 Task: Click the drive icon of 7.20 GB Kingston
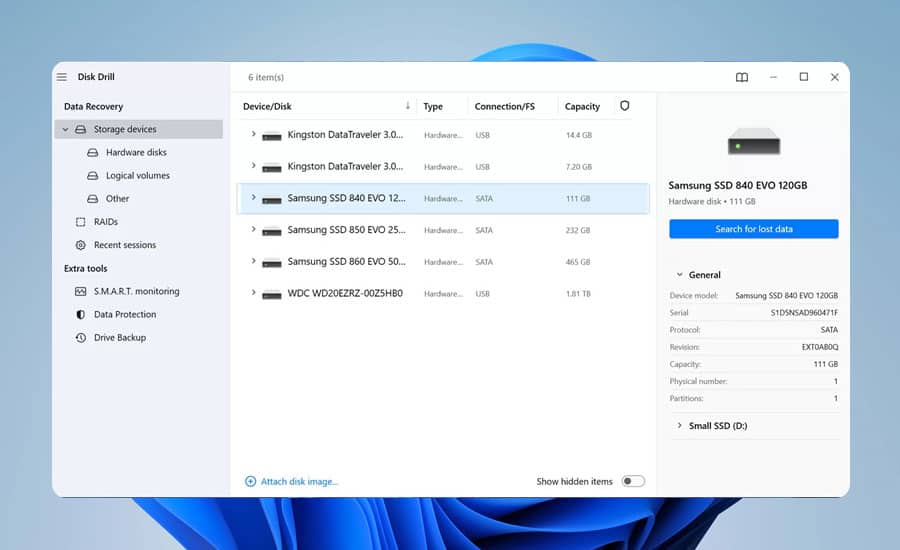coord(271,168)
